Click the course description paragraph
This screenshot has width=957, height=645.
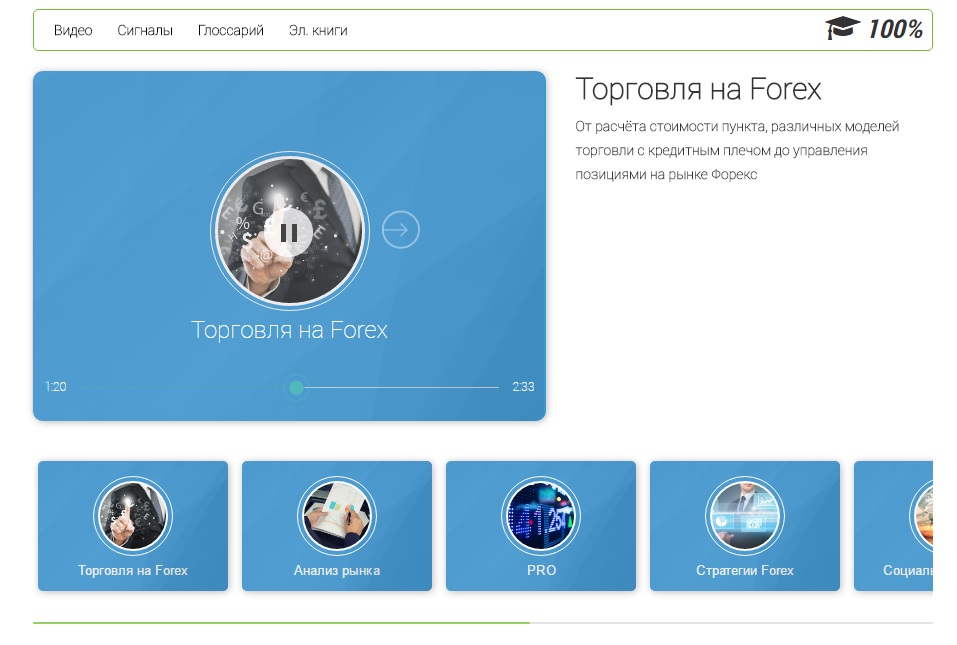737,150
